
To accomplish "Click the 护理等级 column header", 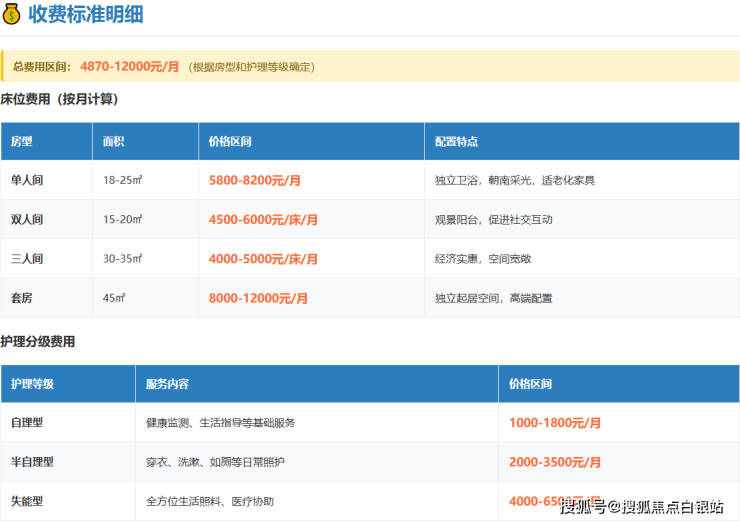I will tap(32, 384).
